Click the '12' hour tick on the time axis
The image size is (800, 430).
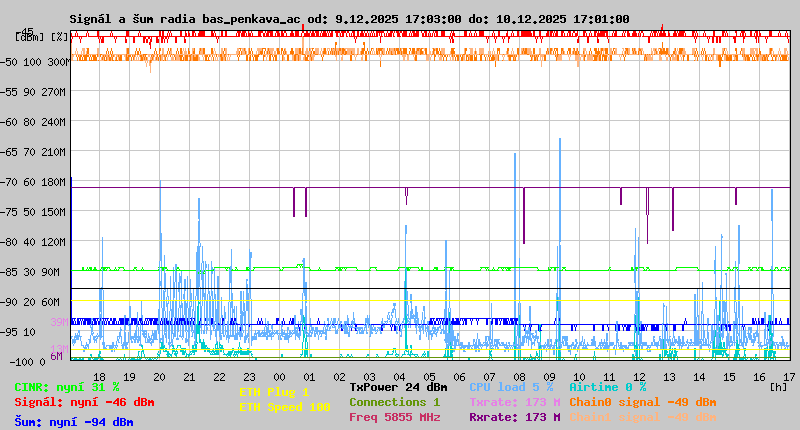(639, 377)
